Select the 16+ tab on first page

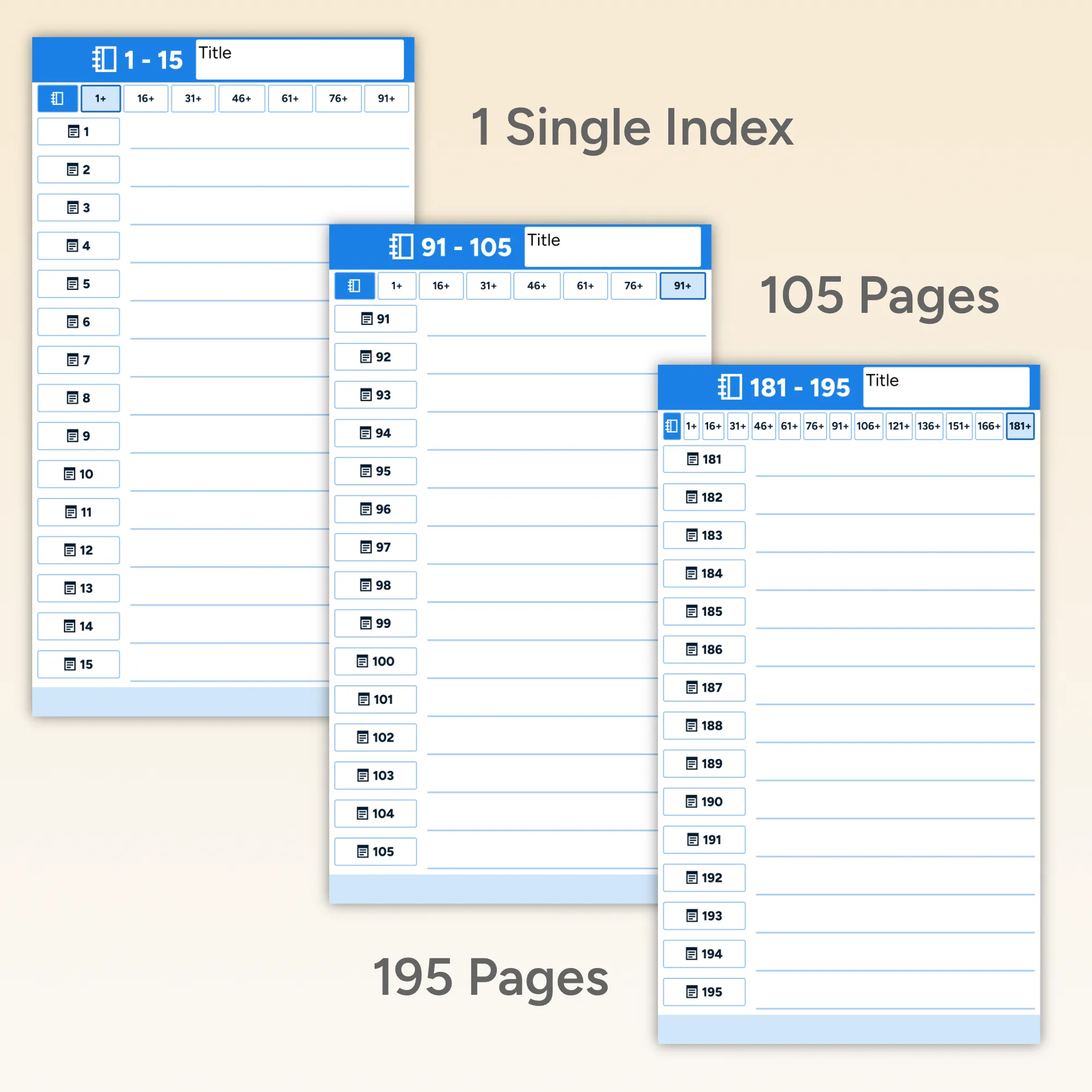click(145, 98)
